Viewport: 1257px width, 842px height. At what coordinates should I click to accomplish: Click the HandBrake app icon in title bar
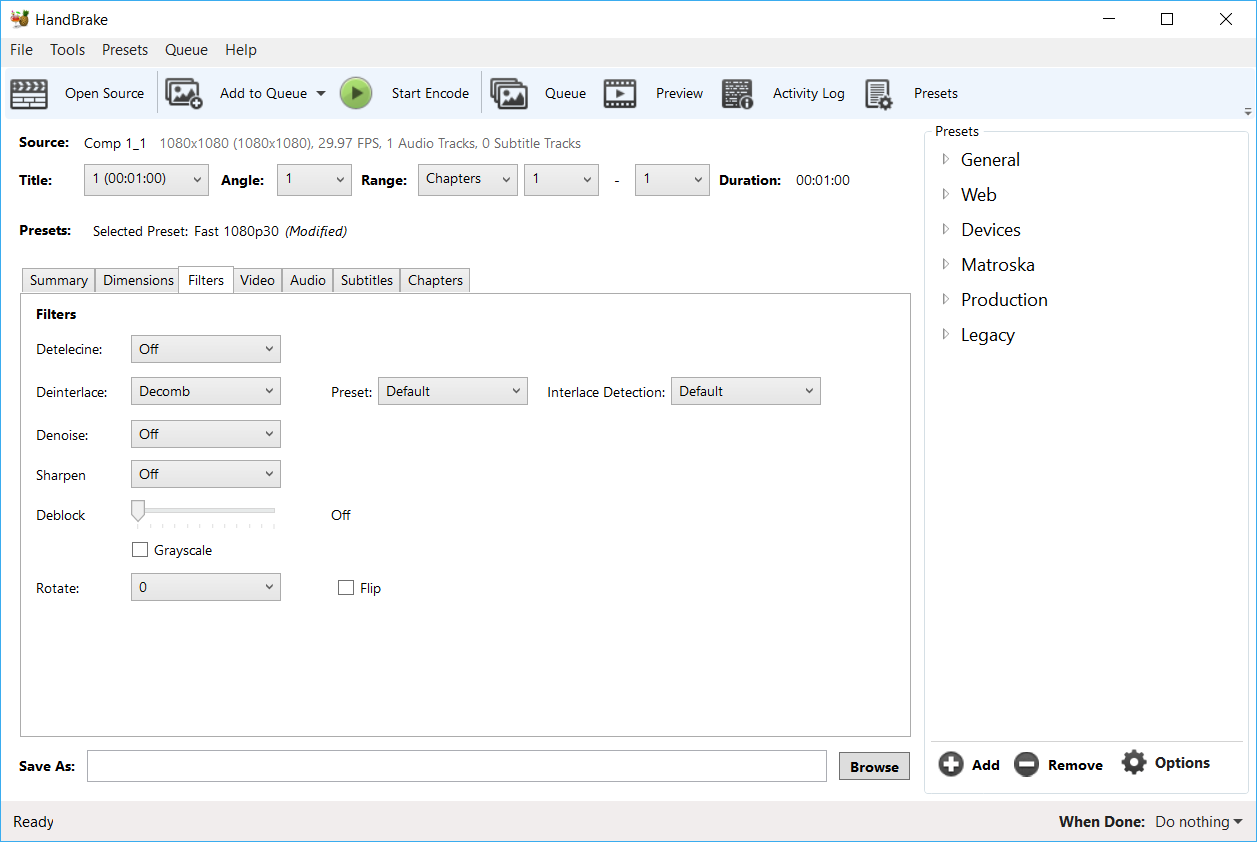coord(19,19)
